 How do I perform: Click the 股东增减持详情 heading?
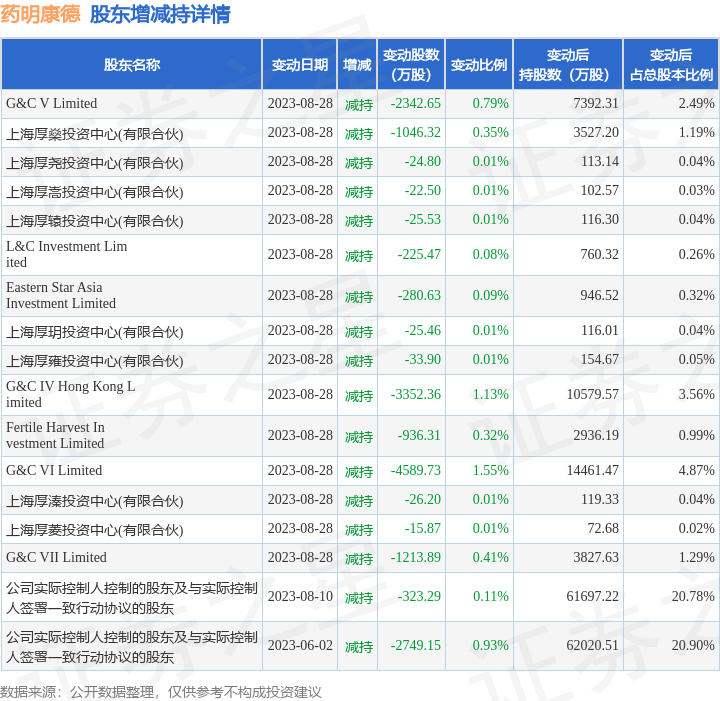[x=160, y=14]
